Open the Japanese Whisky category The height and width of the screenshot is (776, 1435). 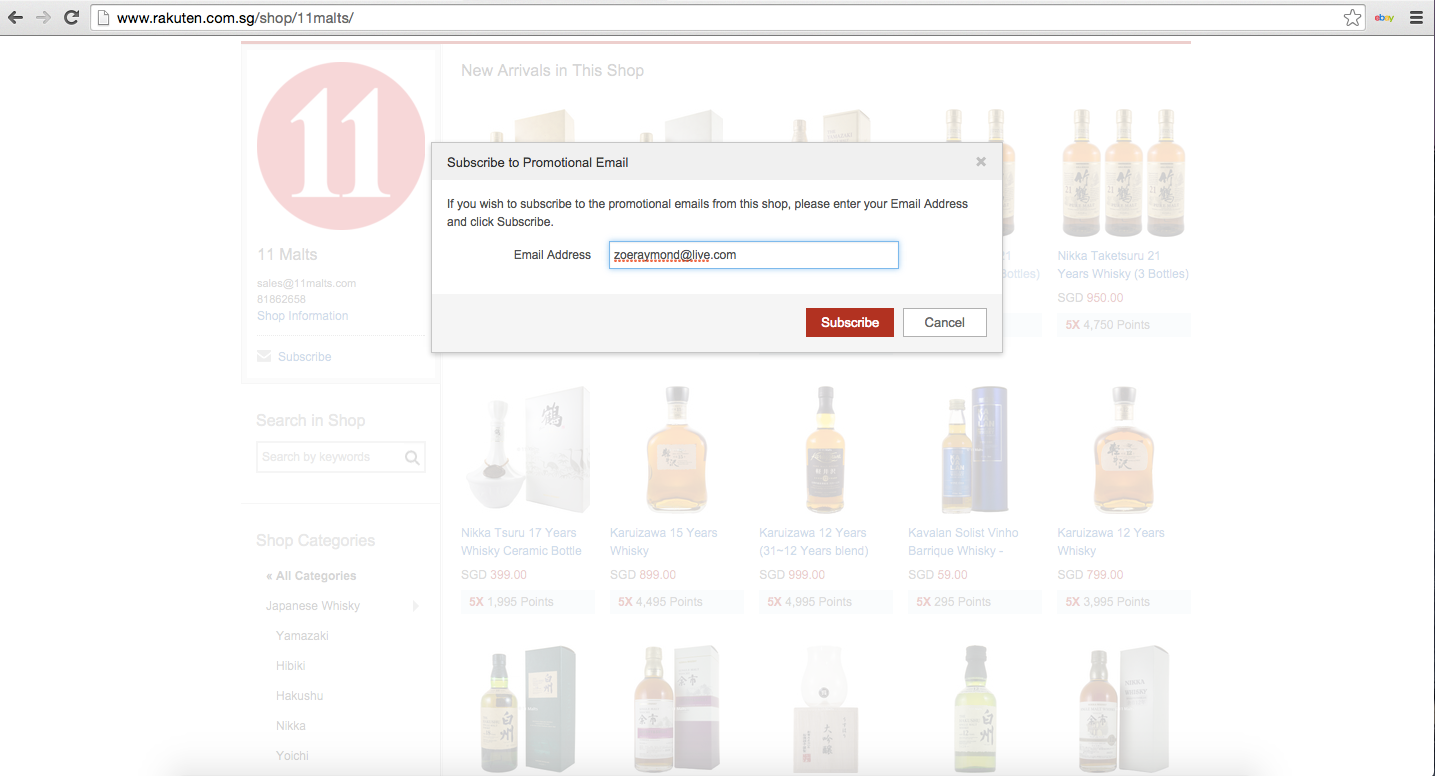313,606
